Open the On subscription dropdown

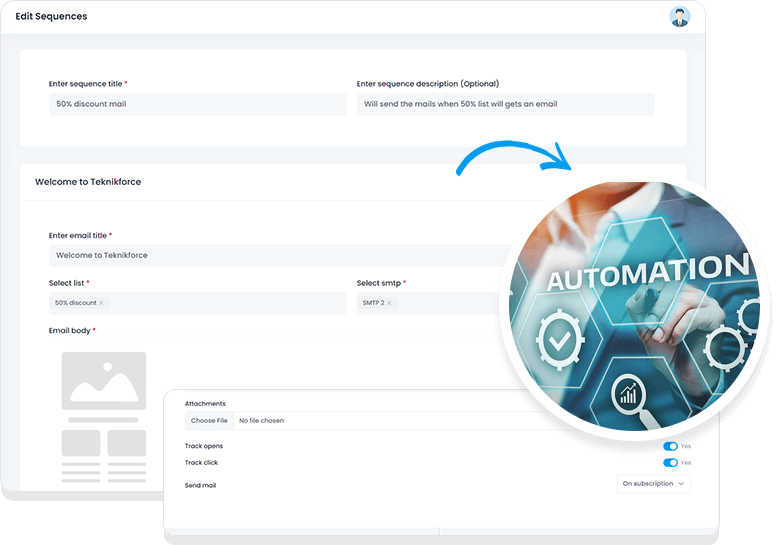point(653,484)
